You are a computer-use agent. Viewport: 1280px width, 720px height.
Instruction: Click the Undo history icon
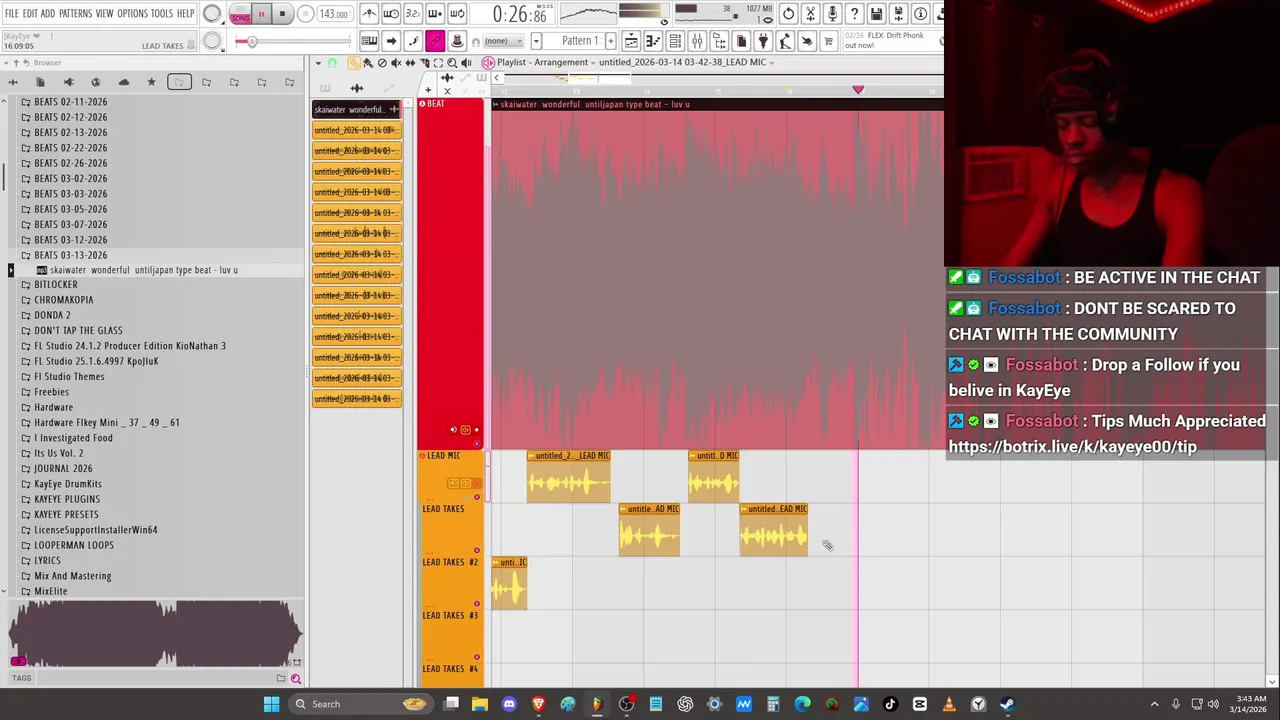(x=788, y=14)
